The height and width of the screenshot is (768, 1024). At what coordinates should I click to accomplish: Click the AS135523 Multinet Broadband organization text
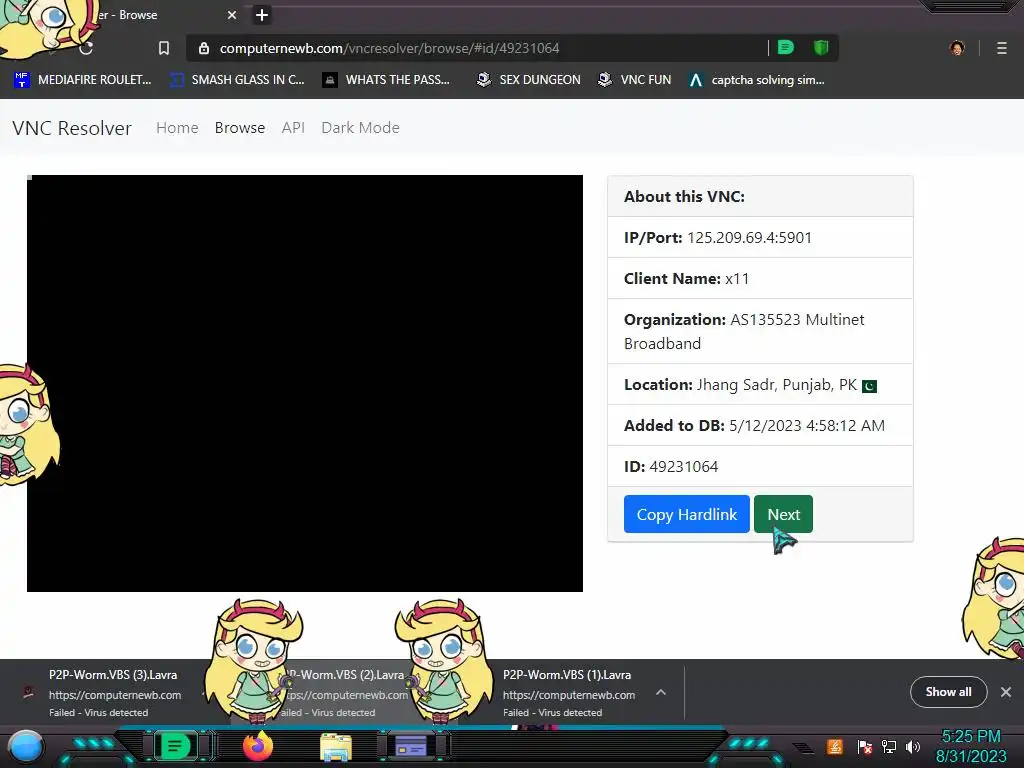pyautogui.click(x=744, y=331)
